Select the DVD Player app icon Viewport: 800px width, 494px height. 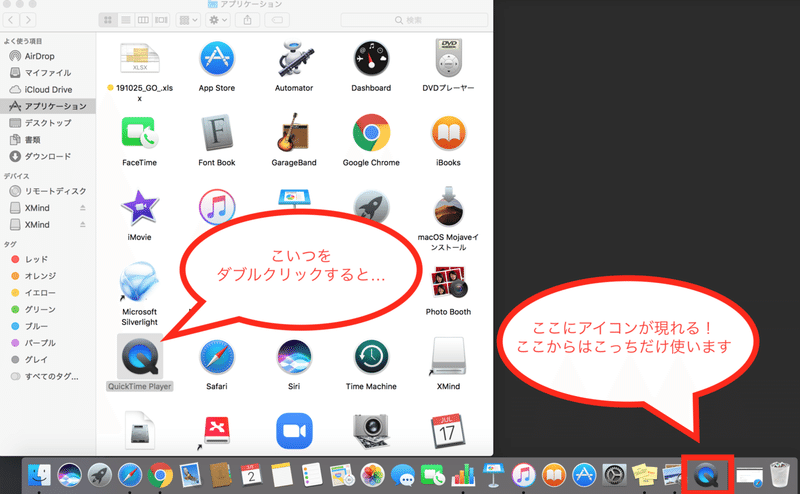pos(448,59)
